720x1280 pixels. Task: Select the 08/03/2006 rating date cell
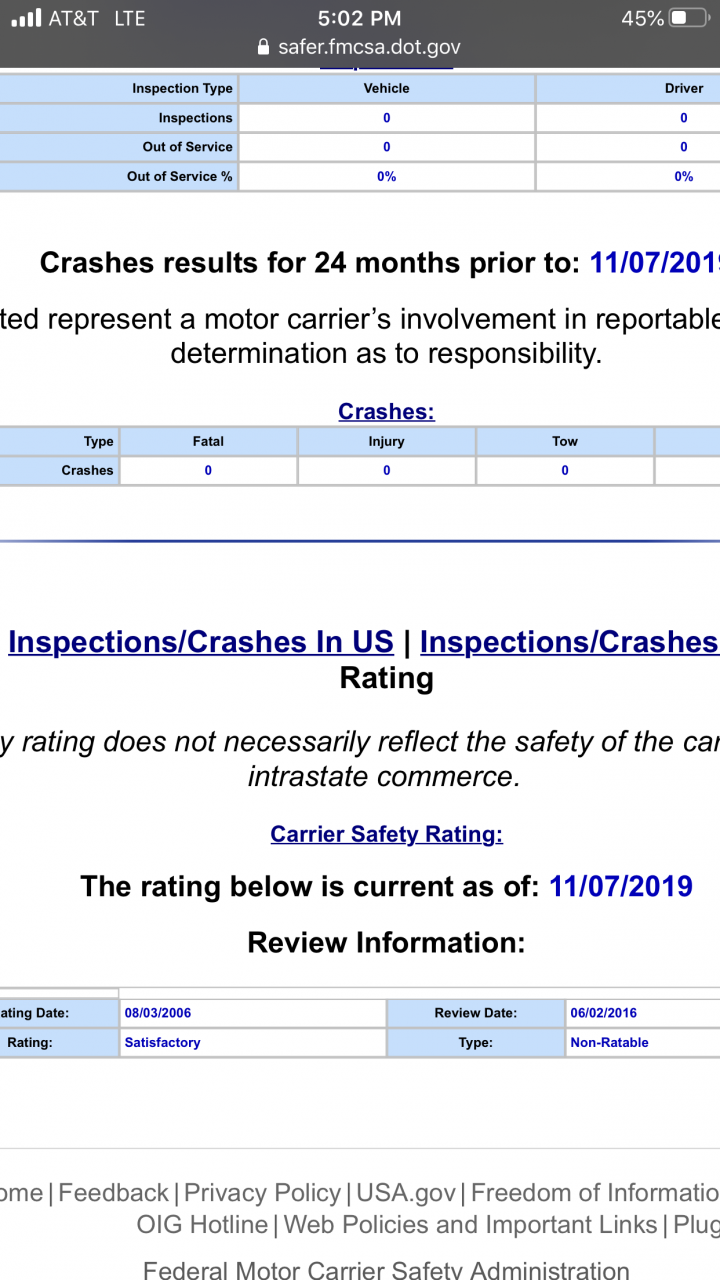(x=252, y=1013)
